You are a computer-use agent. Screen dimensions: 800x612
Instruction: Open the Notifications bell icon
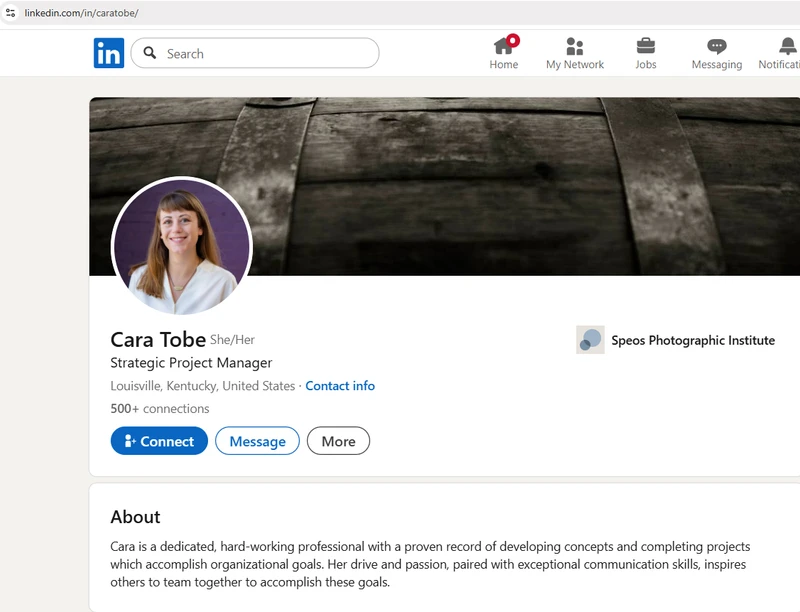point(787,46)
